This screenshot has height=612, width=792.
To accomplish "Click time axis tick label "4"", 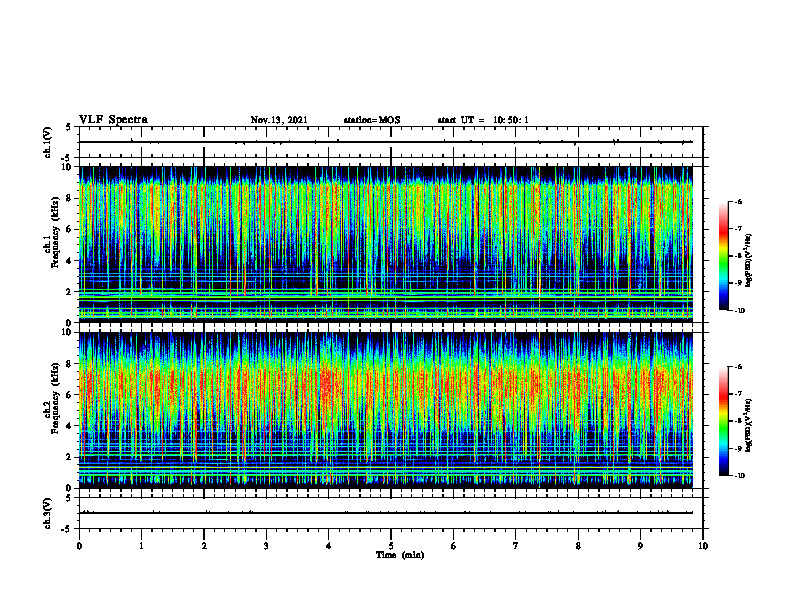I will pyautogui.click(x=329, y=546).
